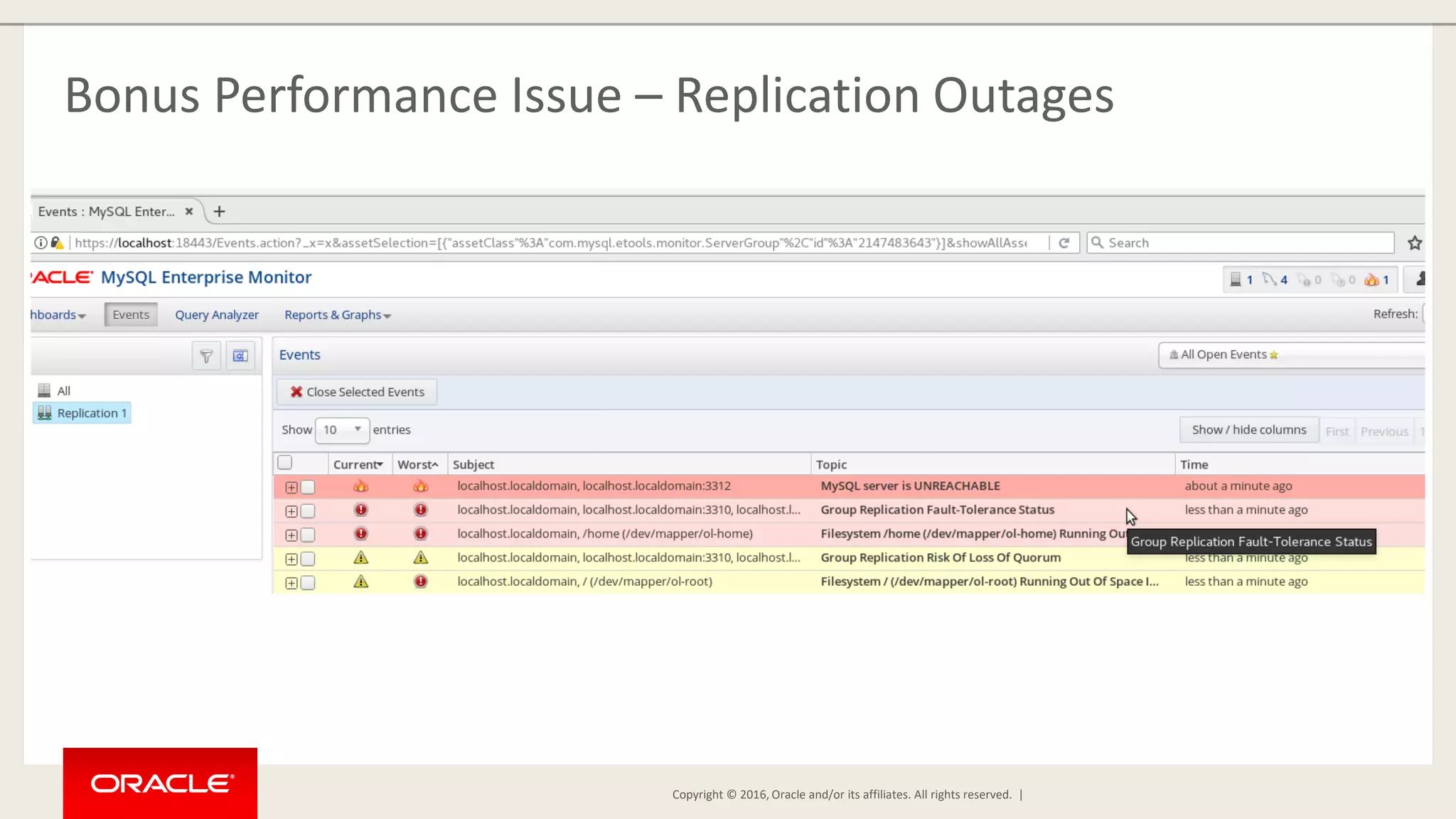Expand the Filesystem /home event row
The image size is (1456, 819).
point(291,535)
